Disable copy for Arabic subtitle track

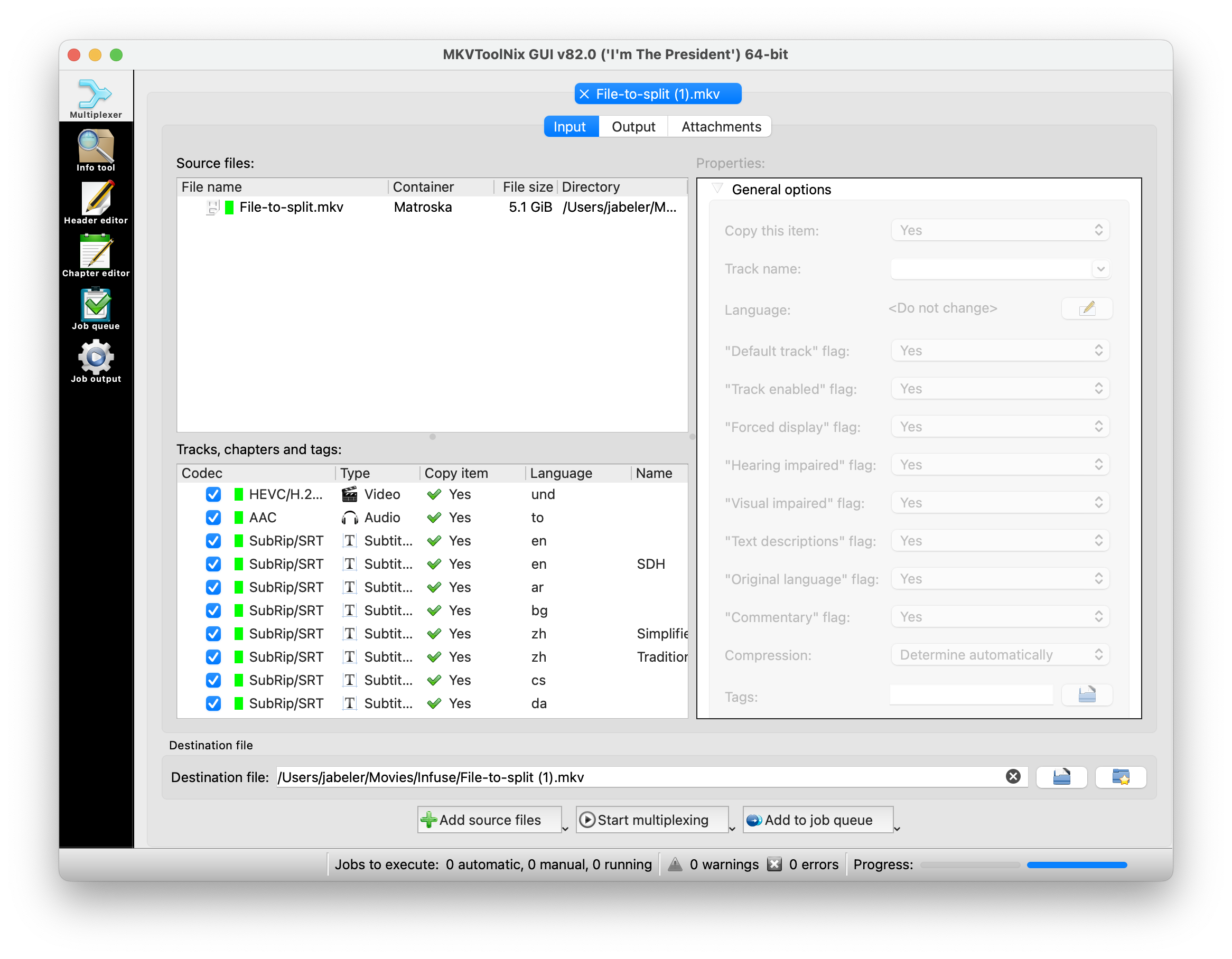point(213,588)
